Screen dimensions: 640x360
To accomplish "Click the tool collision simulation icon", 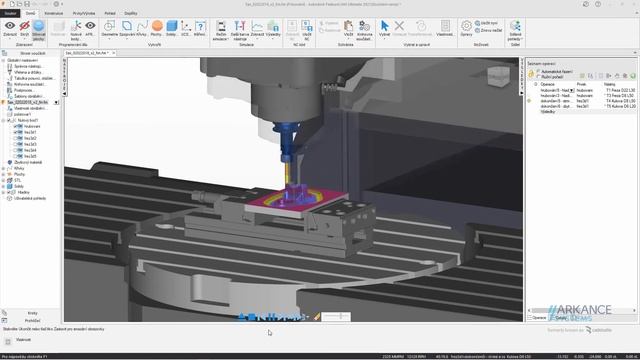I will click(240, 26).
